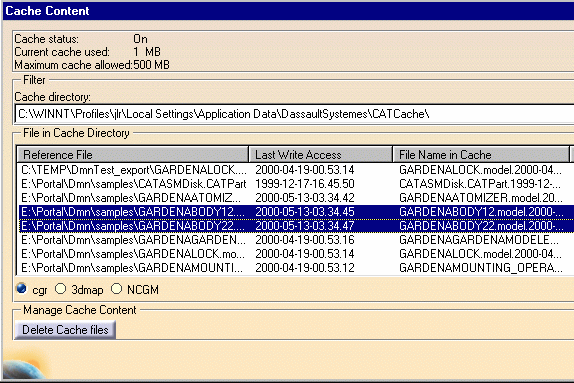Click the date 2000-05-13-03.34.45
Viewport: 574px width, 383px height.
point(305,212)
